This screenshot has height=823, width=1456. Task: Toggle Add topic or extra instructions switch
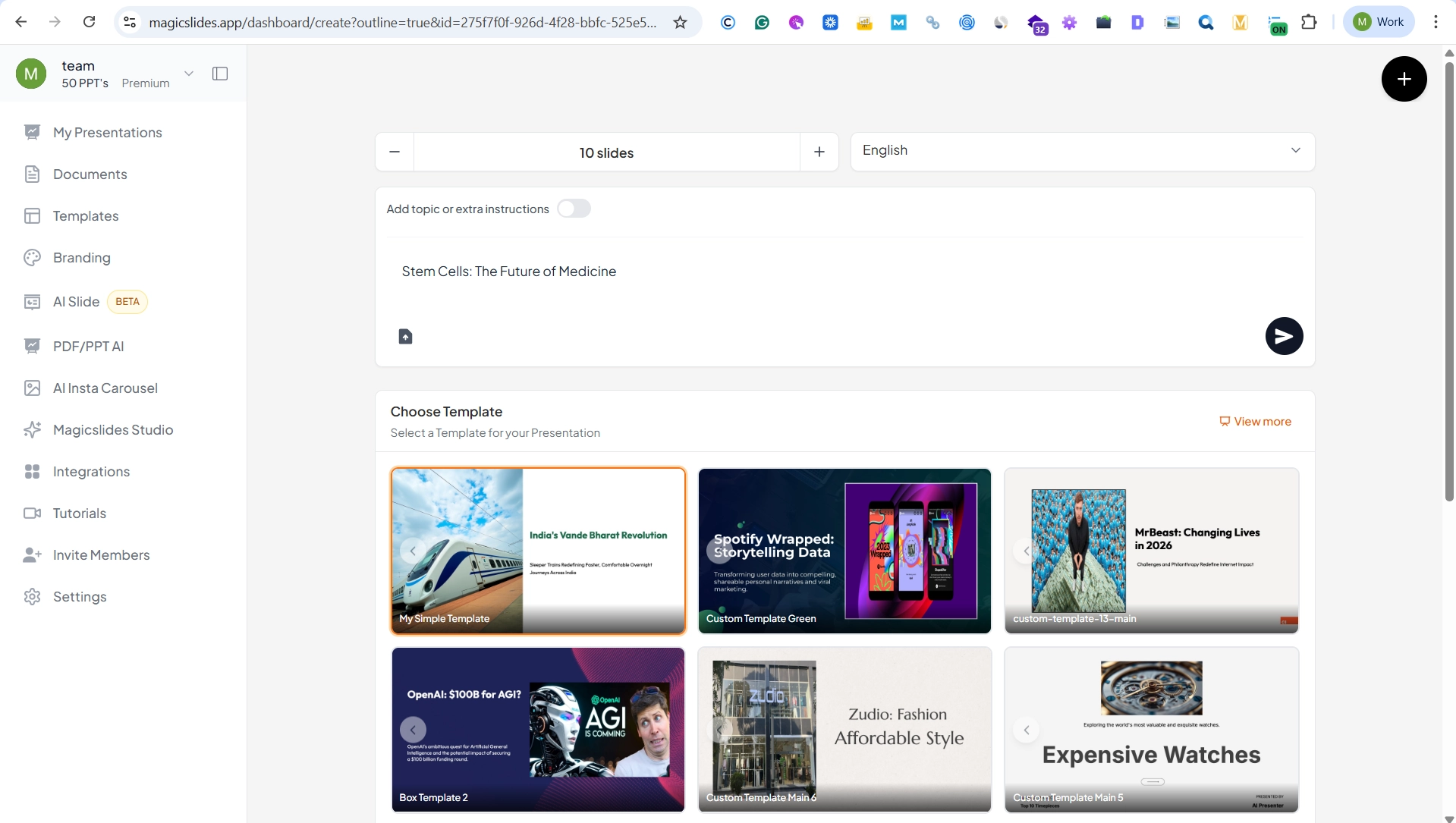click(574, 209)
